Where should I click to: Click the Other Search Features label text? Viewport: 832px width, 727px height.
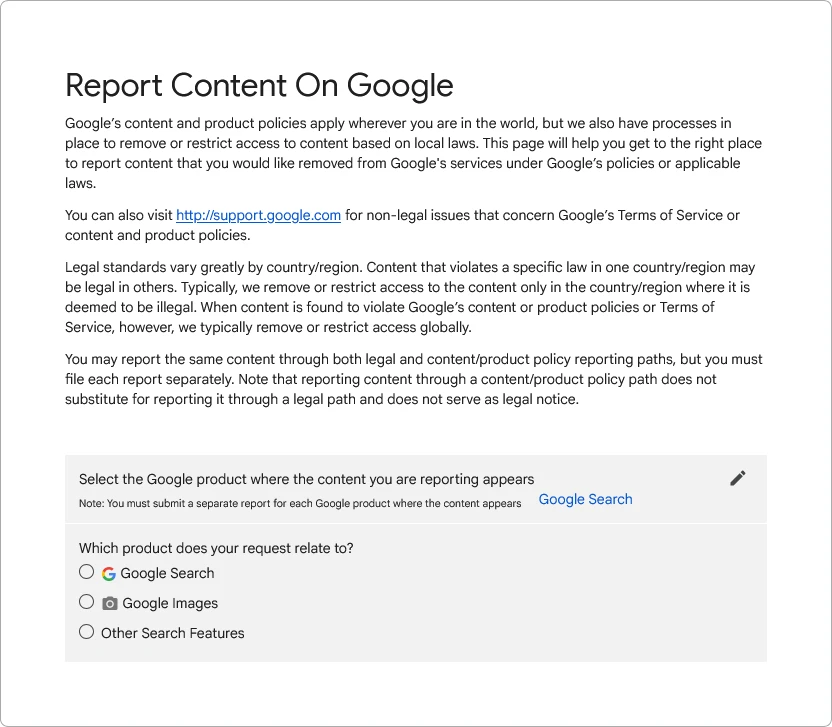[x=172, y=633]
